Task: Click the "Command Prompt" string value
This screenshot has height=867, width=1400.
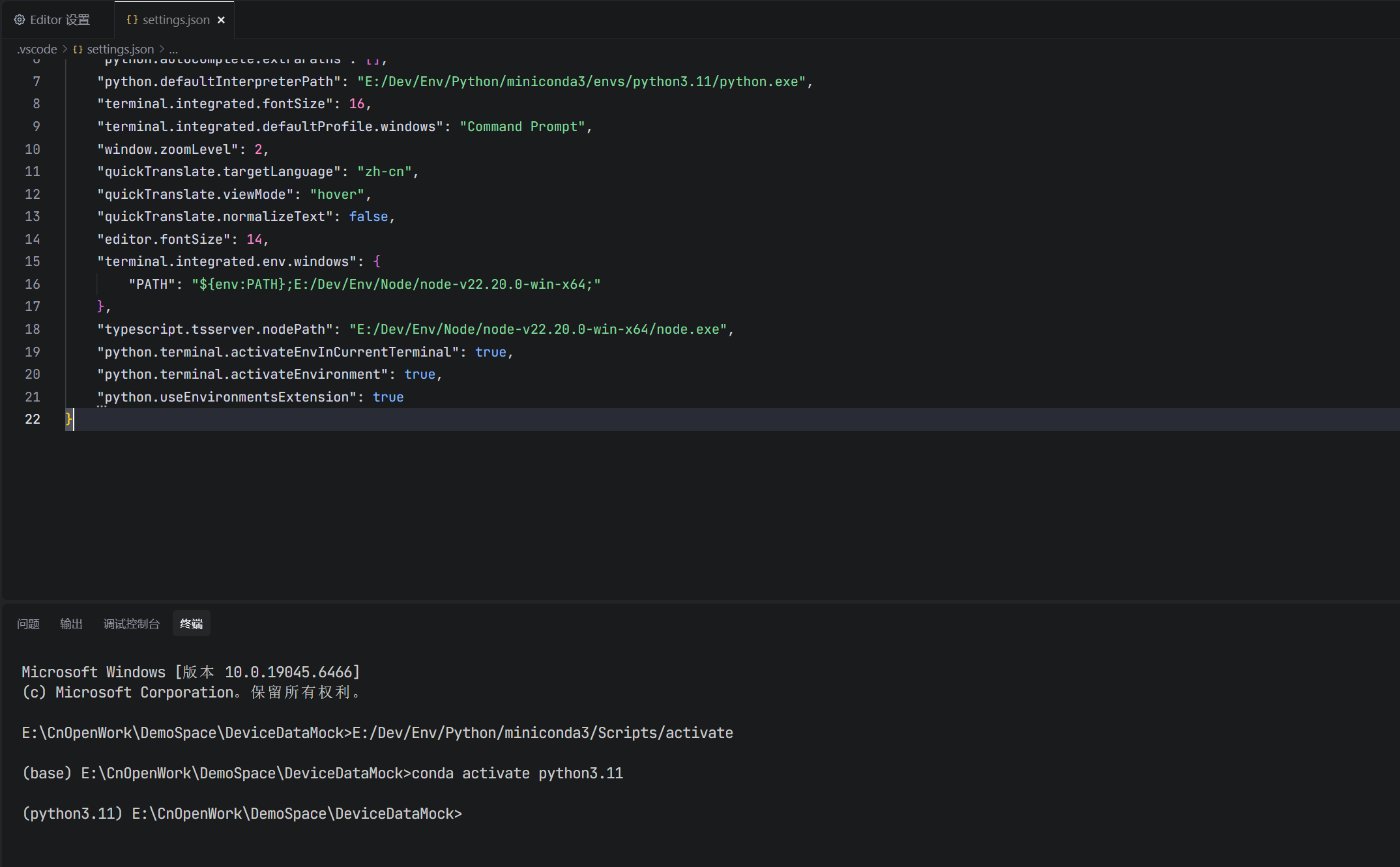Action: pyautogui.click(x=523, y=126)
